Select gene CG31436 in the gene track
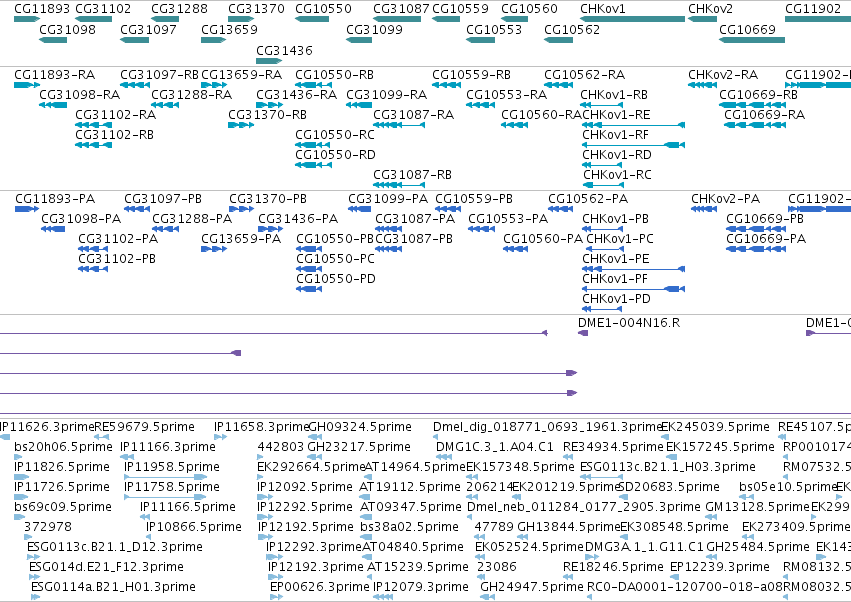Screen dimensions: 851x602 284,50
